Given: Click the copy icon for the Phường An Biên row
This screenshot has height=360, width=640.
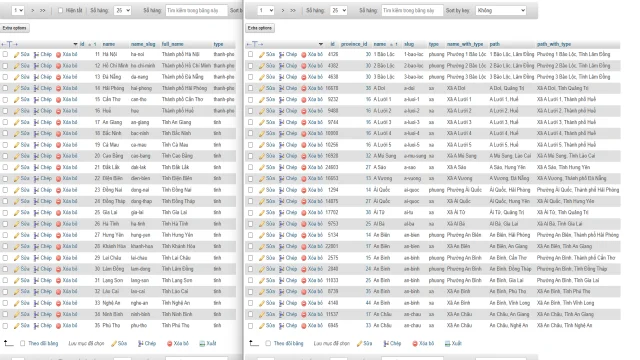Looking at the screenshot, I should click(x=282, y=235).
